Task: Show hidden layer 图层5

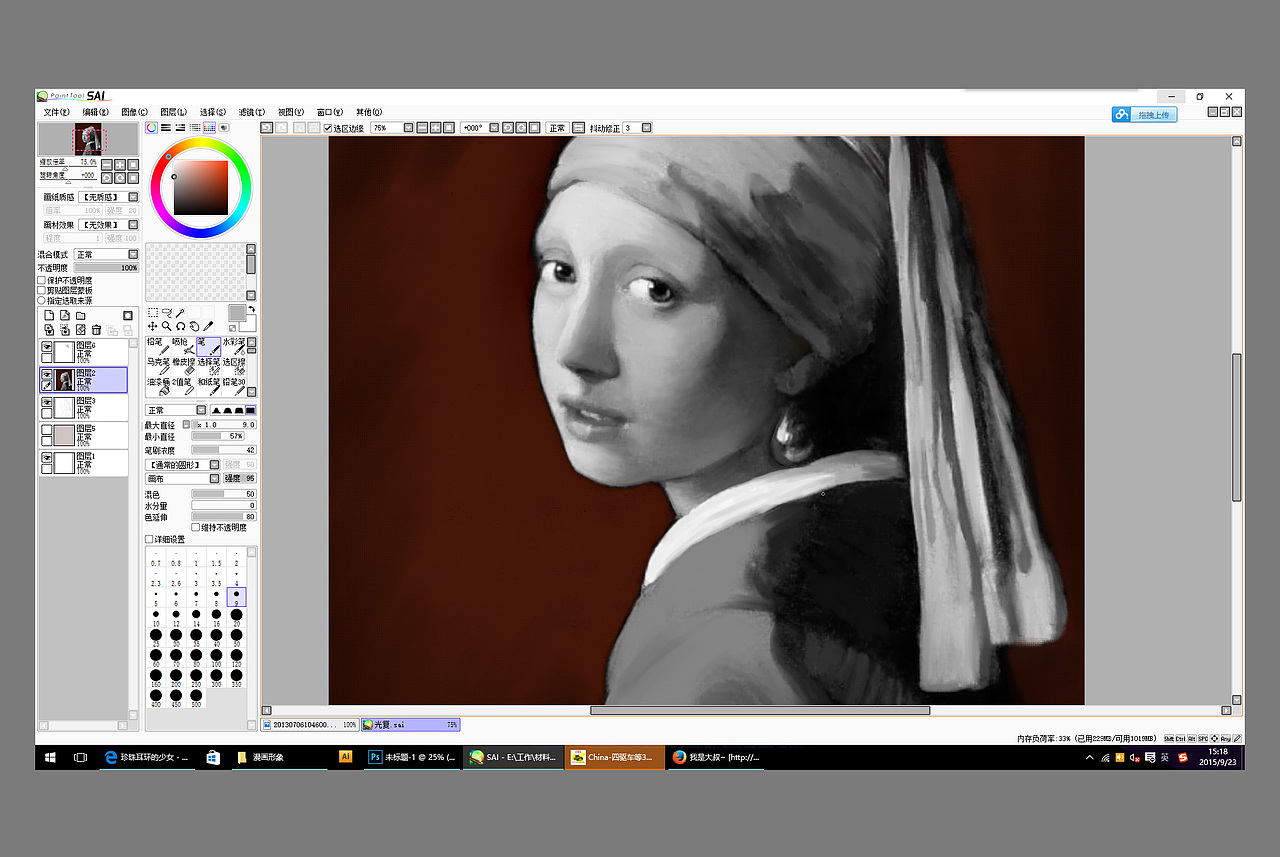Action: 47,430
